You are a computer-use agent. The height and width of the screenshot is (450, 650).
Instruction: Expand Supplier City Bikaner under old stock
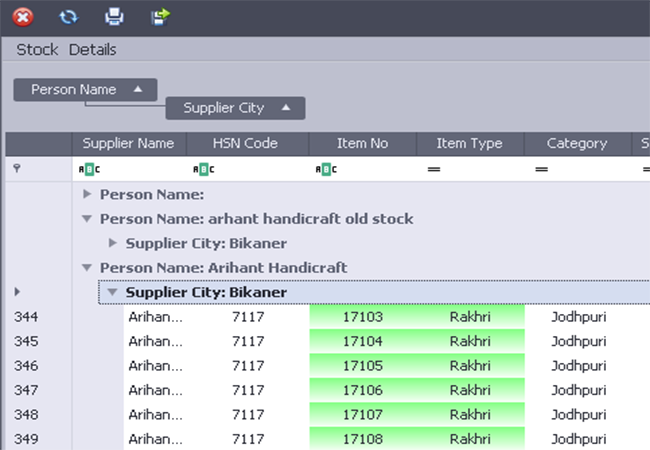112,243
